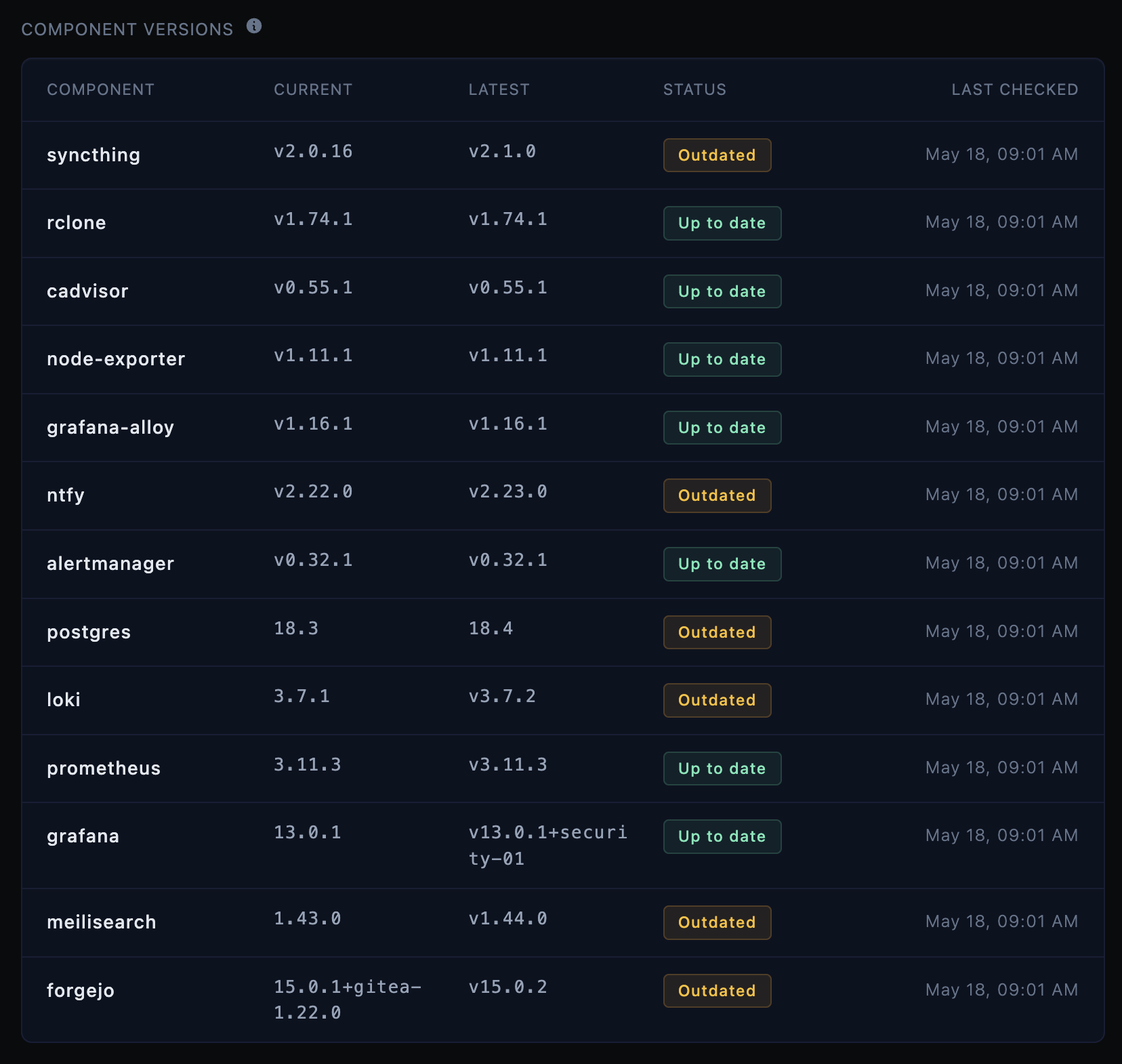Click cadvisor current version v0.55.1
This screenshot has height=1064, width=1122.
[313, 287]
